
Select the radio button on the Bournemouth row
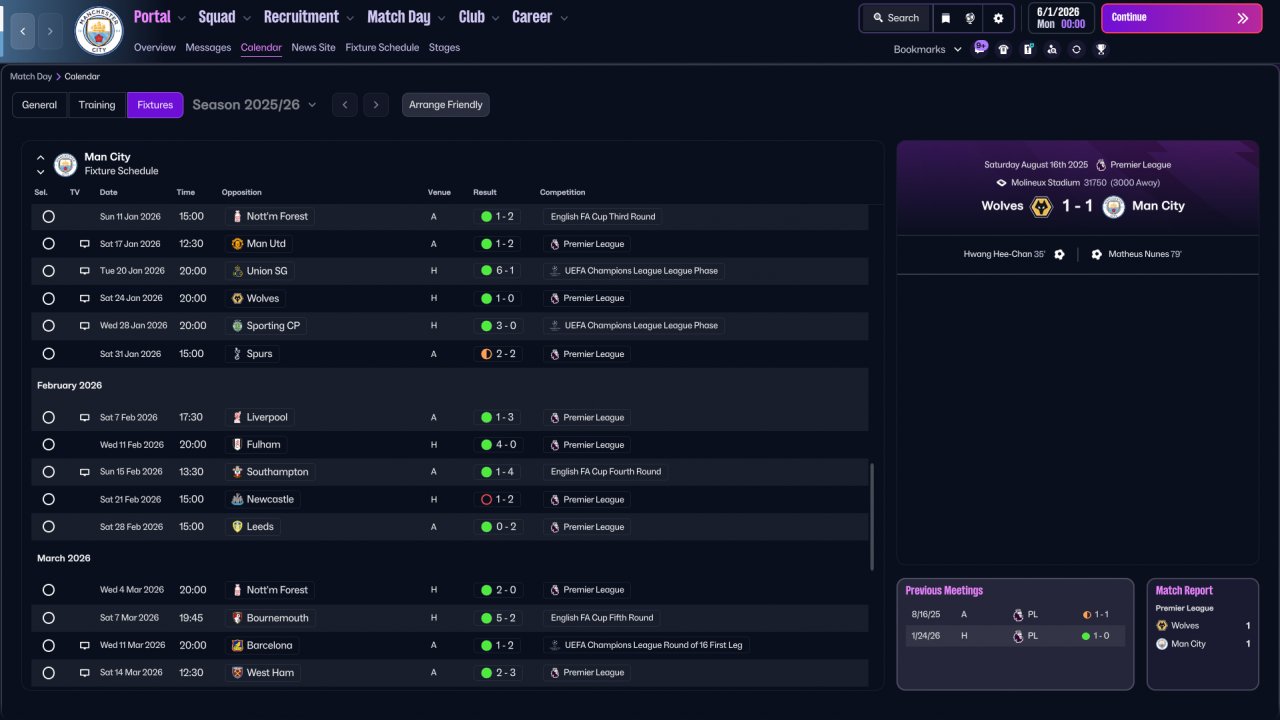tap(48, 618)
